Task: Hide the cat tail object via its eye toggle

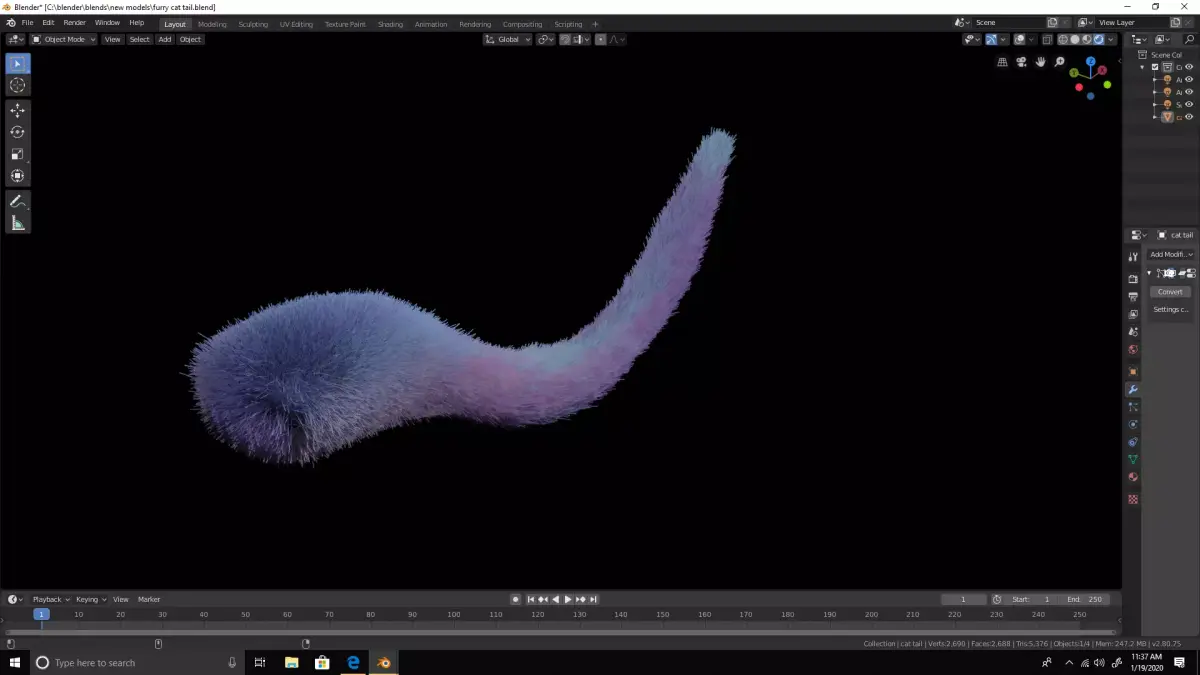Action: click(x=1190, y=117)
